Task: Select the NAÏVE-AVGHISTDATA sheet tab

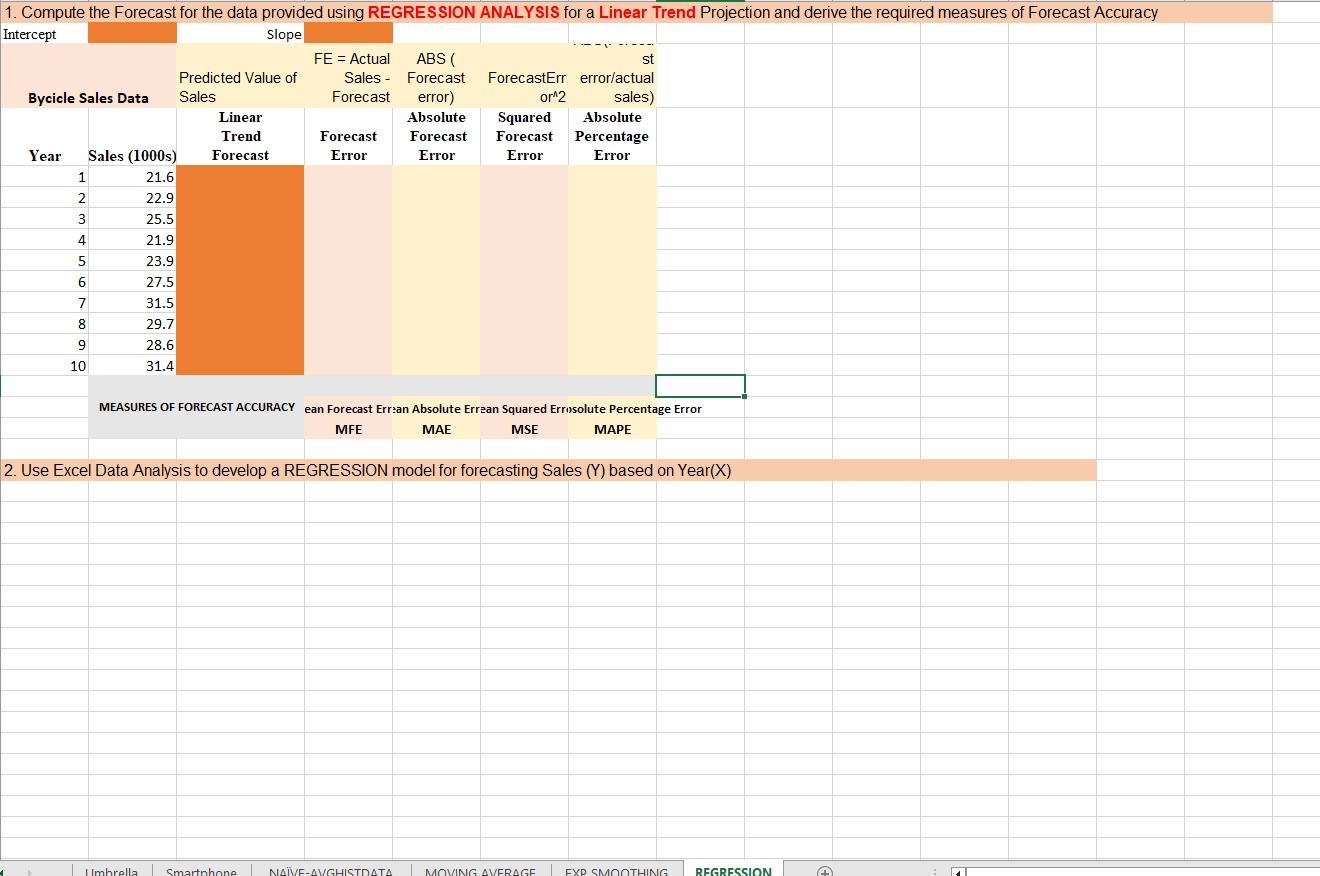Action: coord(331,871)
